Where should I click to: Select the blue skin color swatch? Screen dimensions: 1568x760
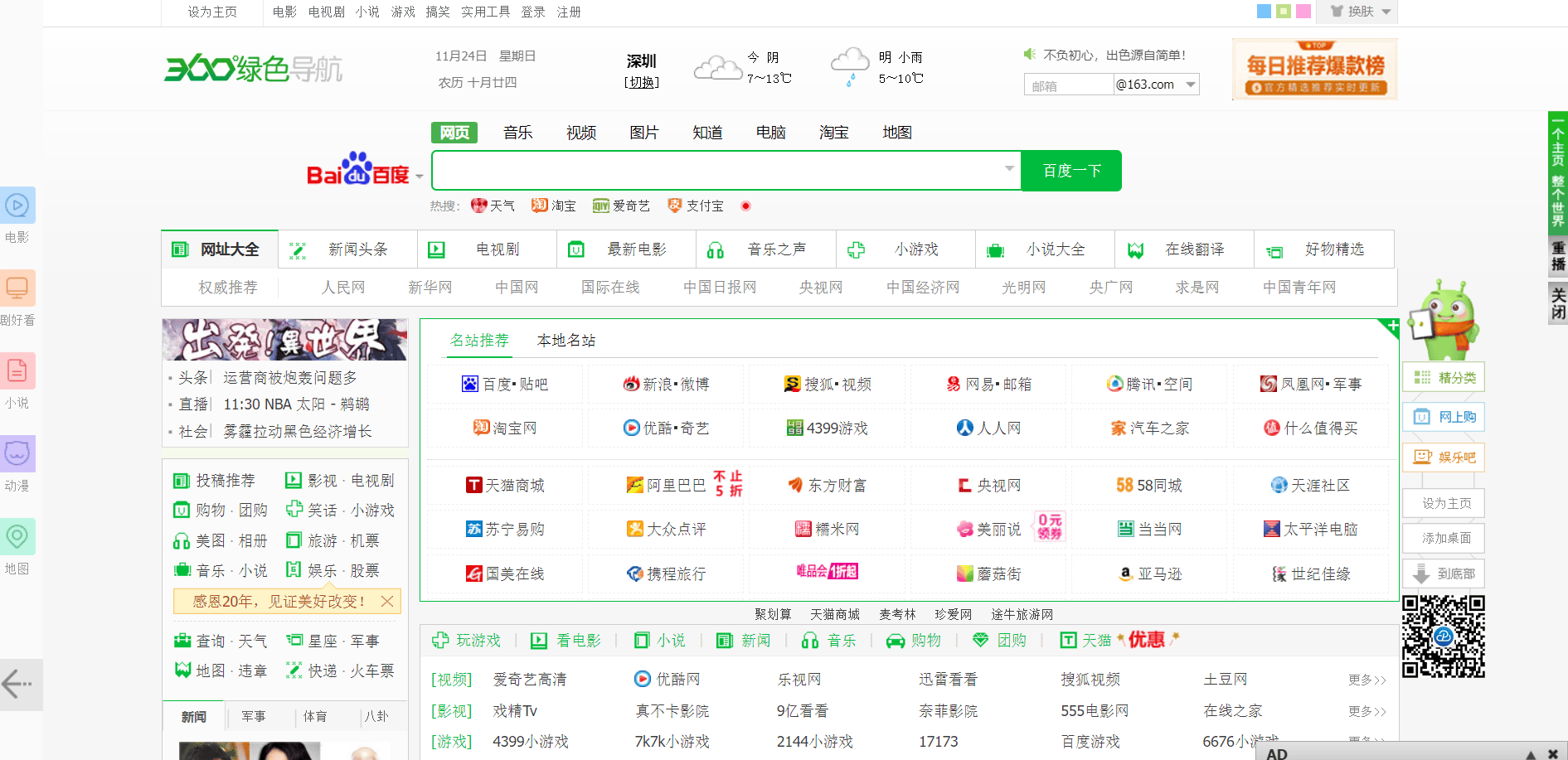click(x=1264, y=12)
